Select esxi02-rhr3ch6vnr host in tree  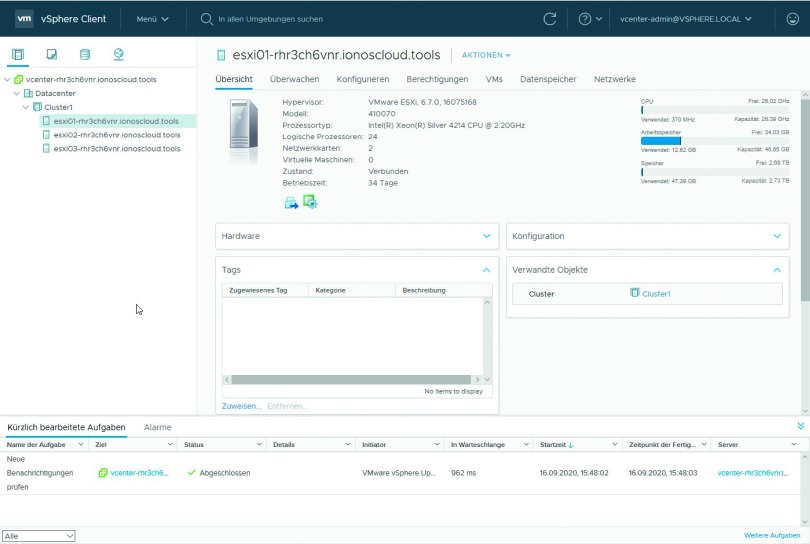pyautogui.click(x=117, y=135)
